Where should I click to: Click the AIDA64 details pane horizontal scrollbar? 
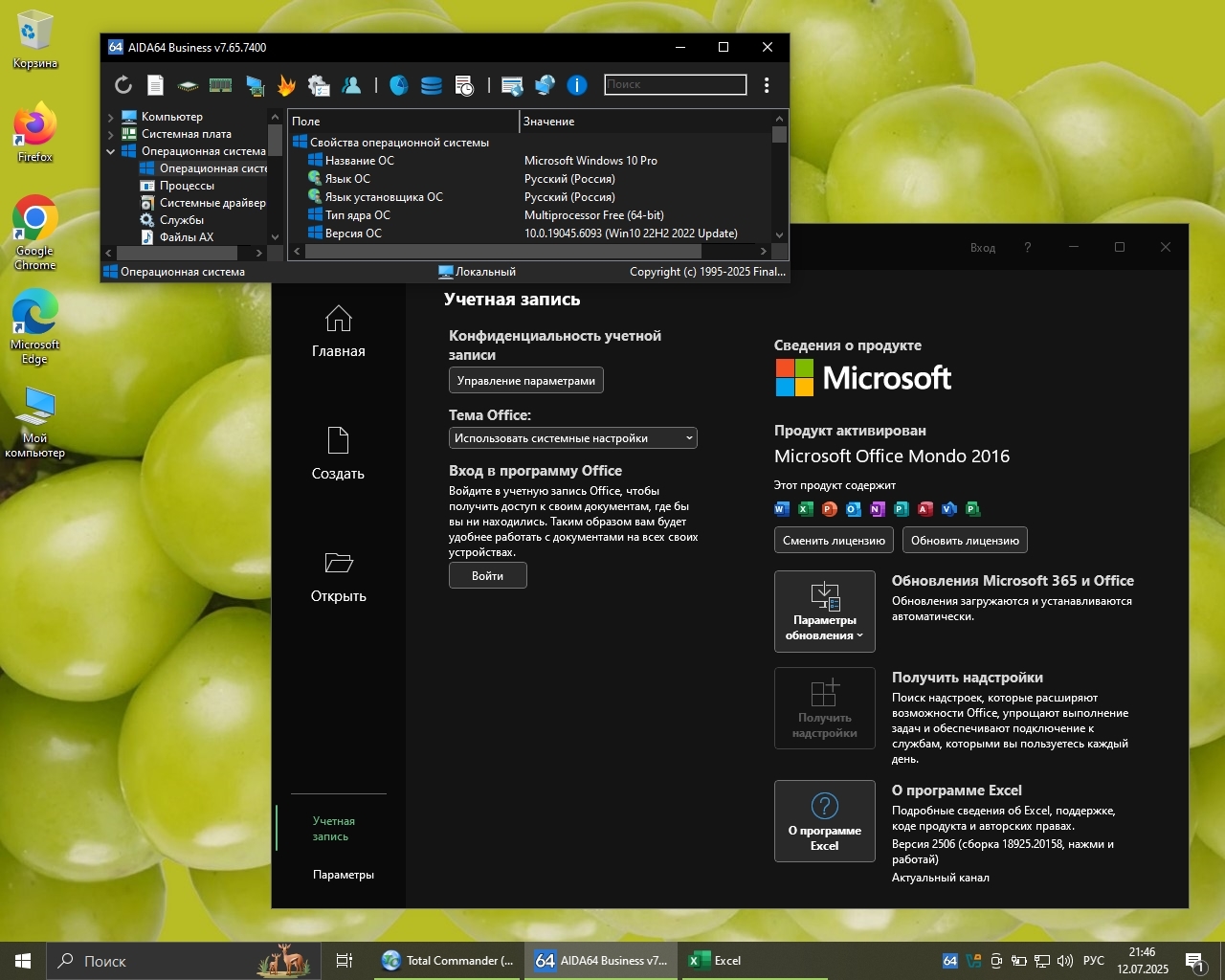(529, 252)
